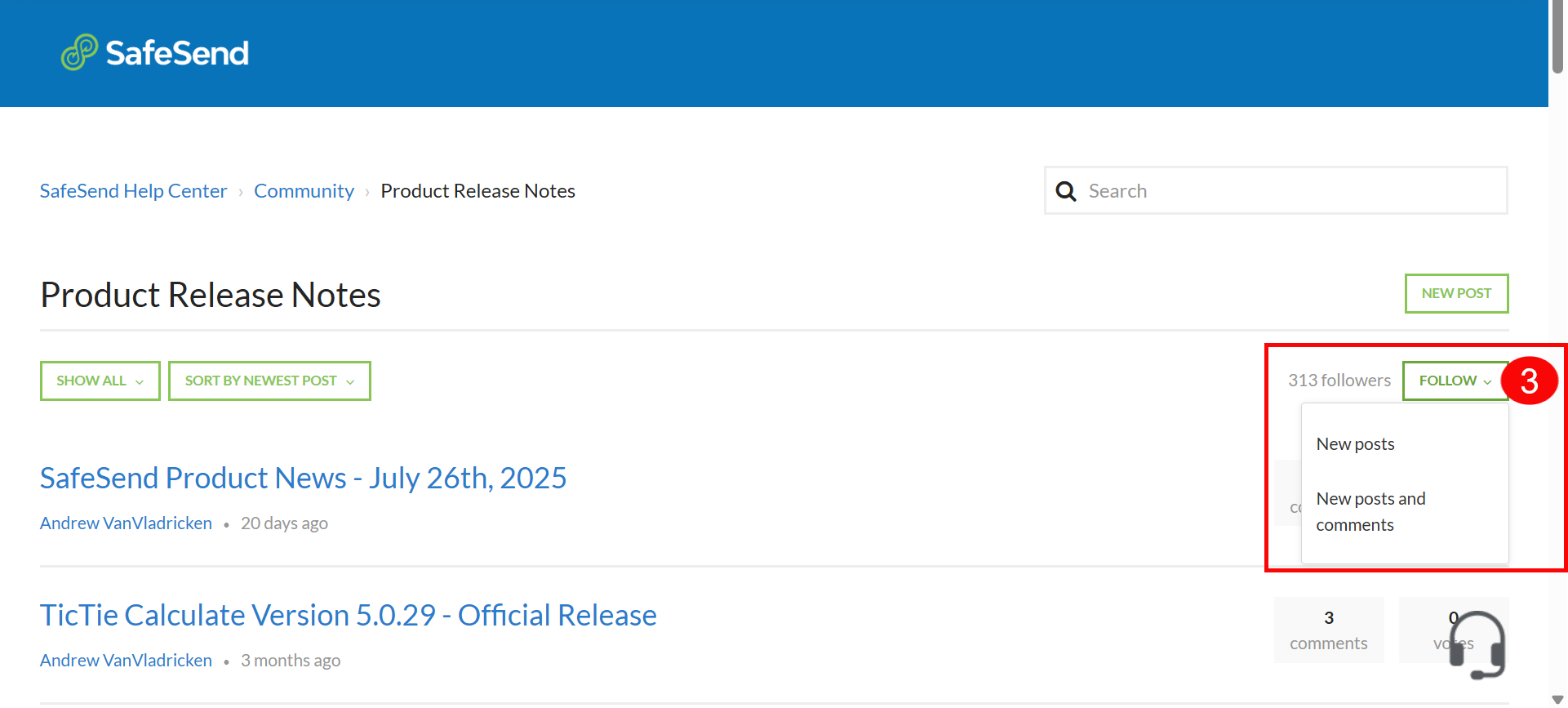The height and width of the screenshot is (708, 1568).
Task: Create a New Post
Action: tap(1456, 293)
